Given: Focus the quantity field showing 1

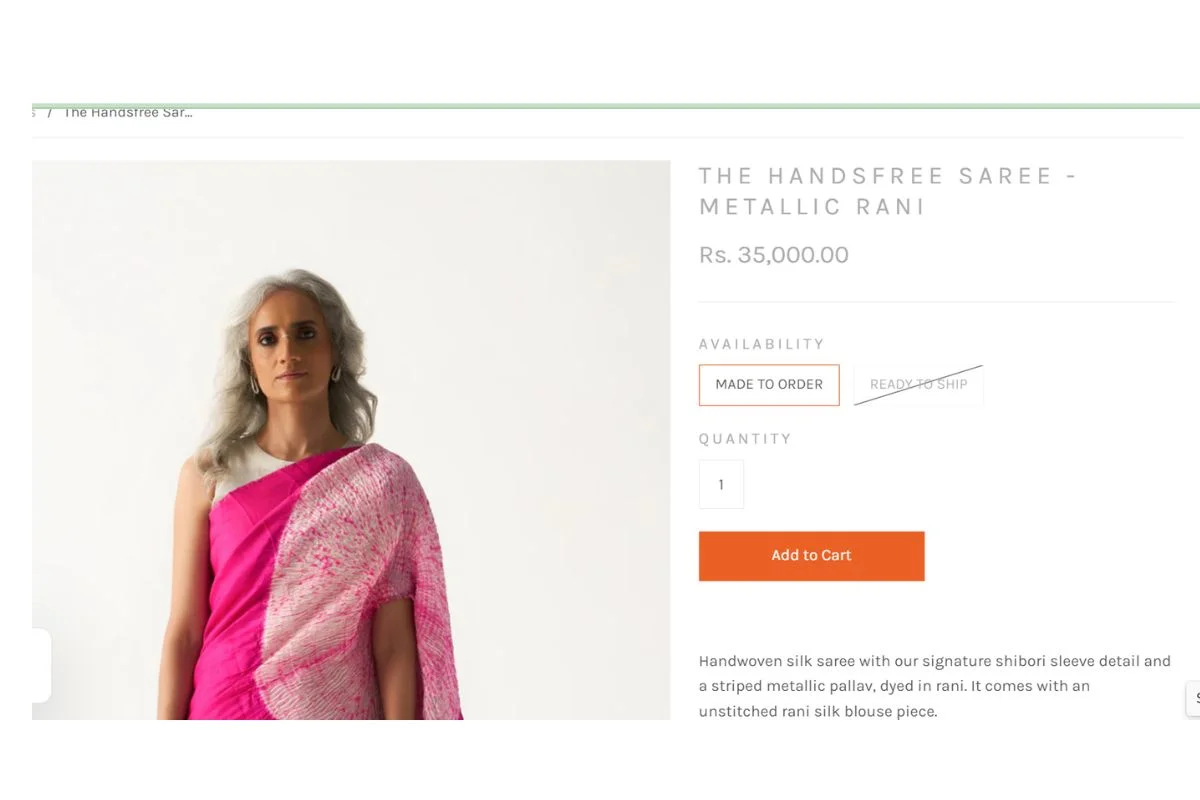Looking at the screenshot, I should 721,484.
